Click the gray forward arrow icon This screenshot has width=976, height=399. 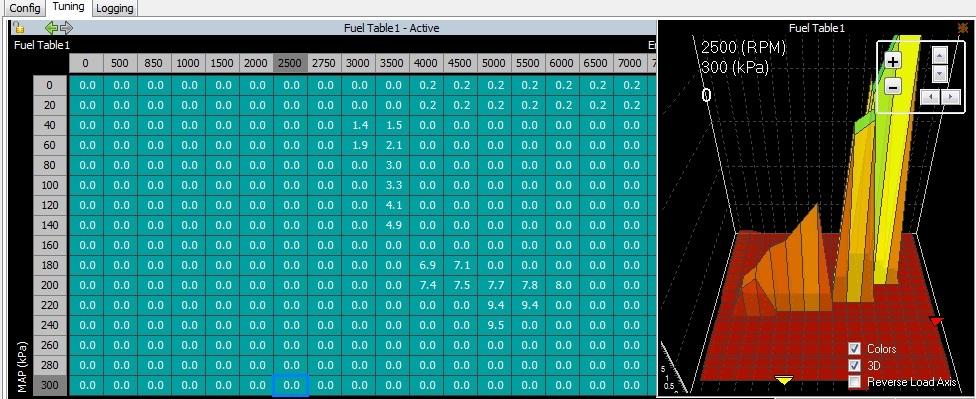[x=67, y=28]
